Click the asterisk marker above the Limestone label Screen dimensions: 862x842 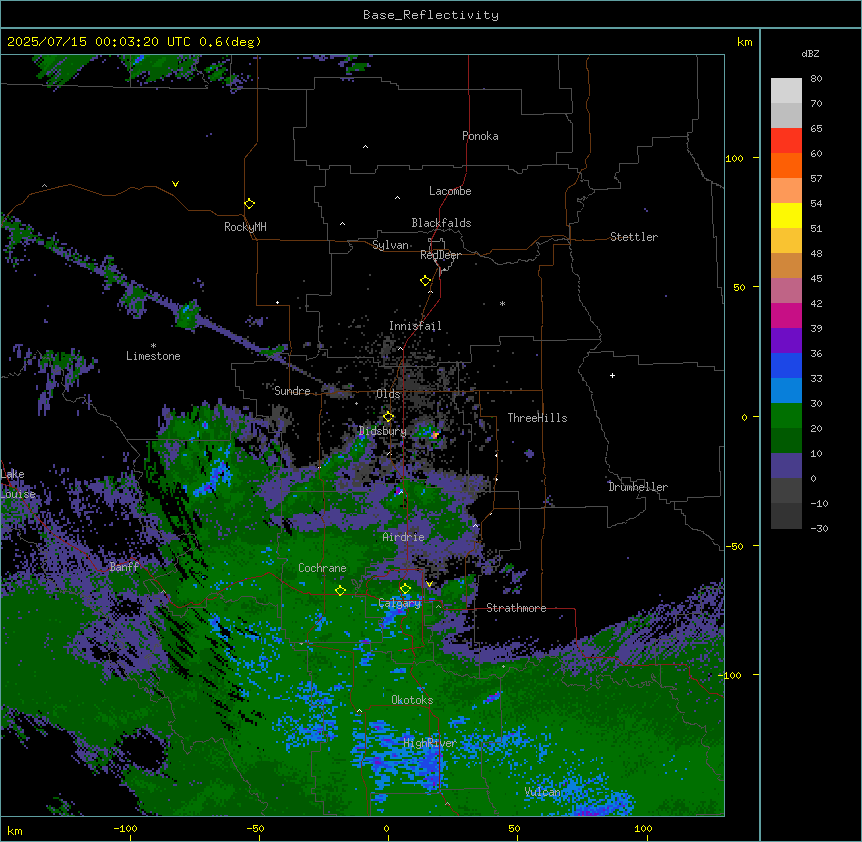(153, 346)
